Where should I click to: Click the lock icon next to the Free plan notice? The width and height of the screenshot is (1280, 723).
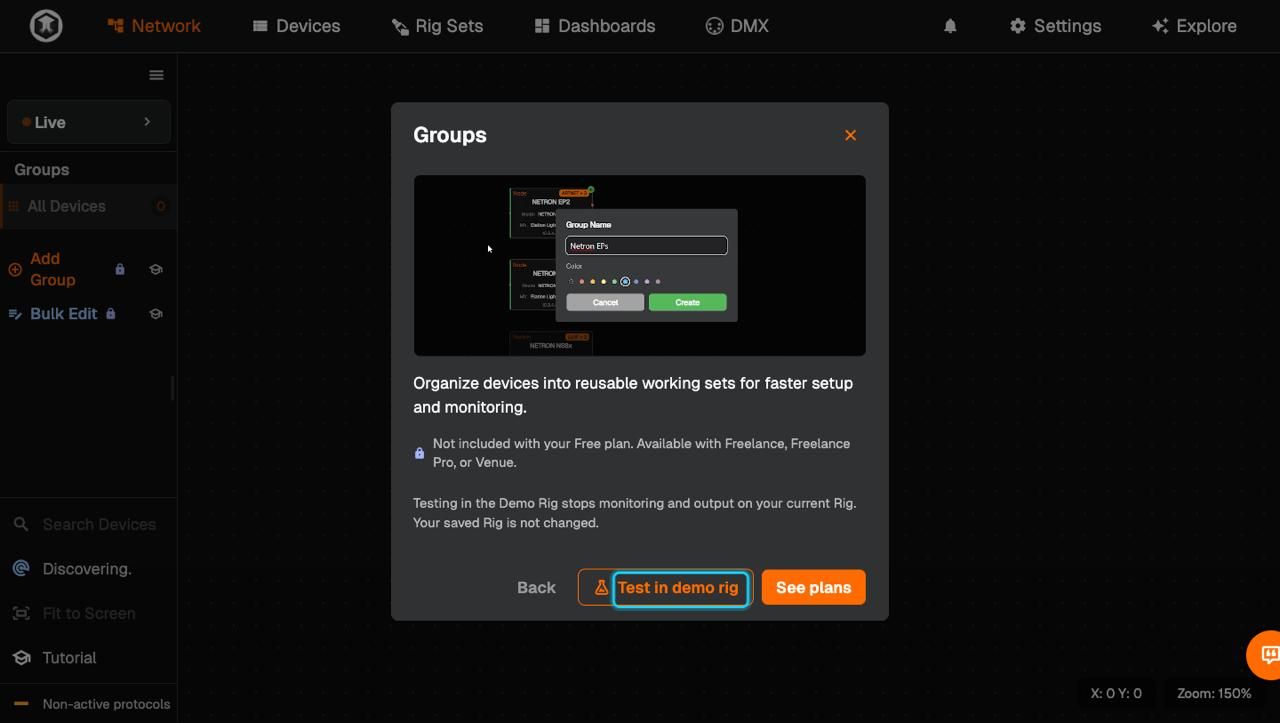(x=419, y=453)
